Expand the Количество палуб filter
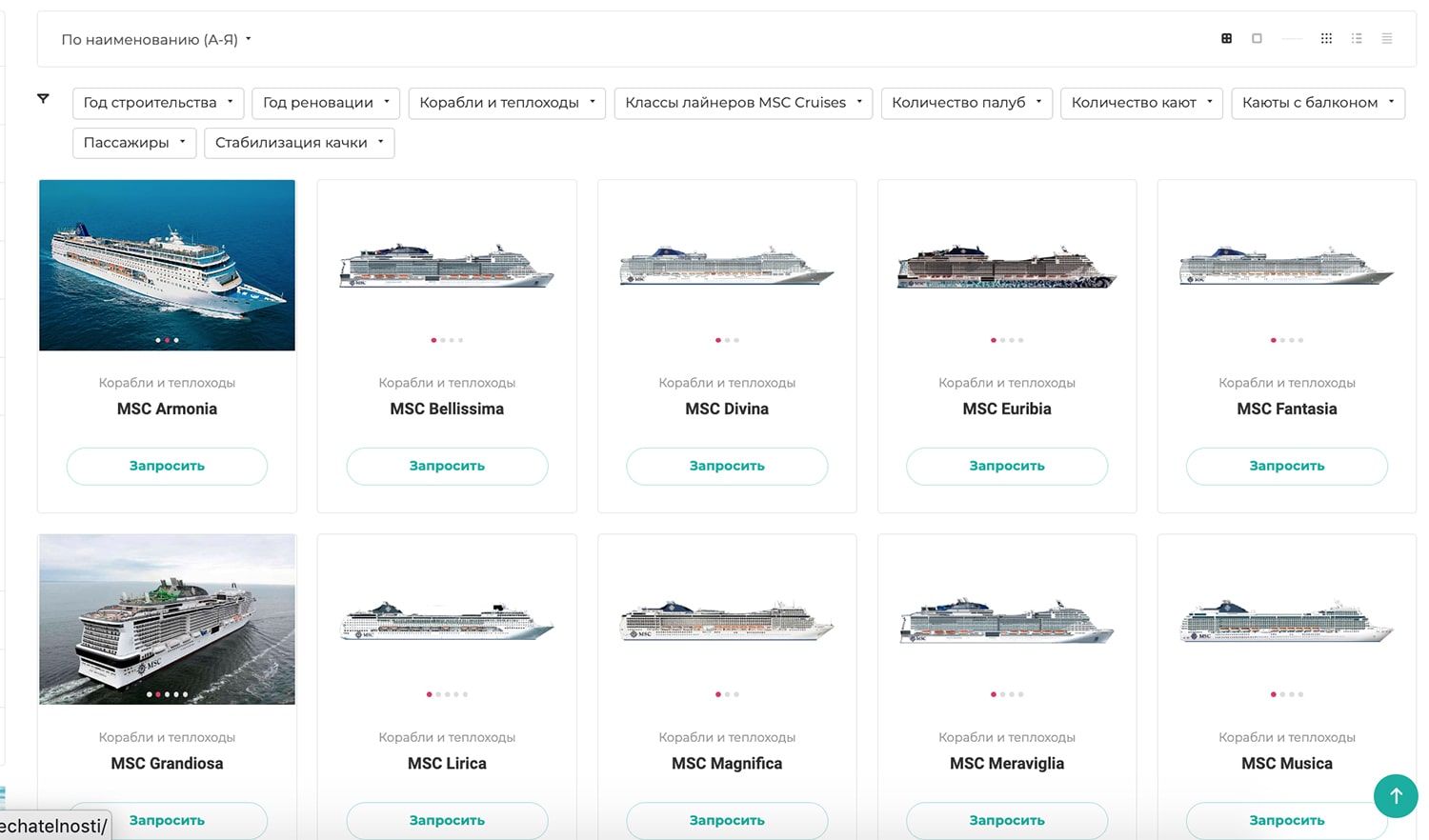The image size is (1429, 840). 967,103
